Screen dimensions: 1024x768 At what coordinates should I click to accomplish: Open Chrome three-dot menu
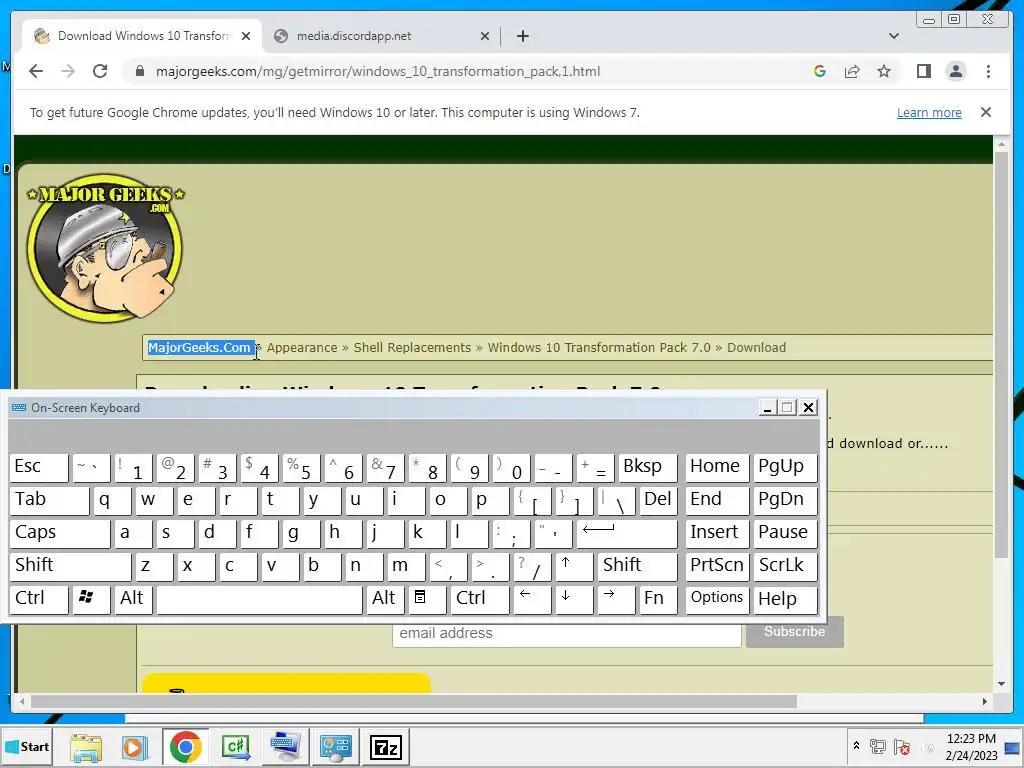click(988, 71)
